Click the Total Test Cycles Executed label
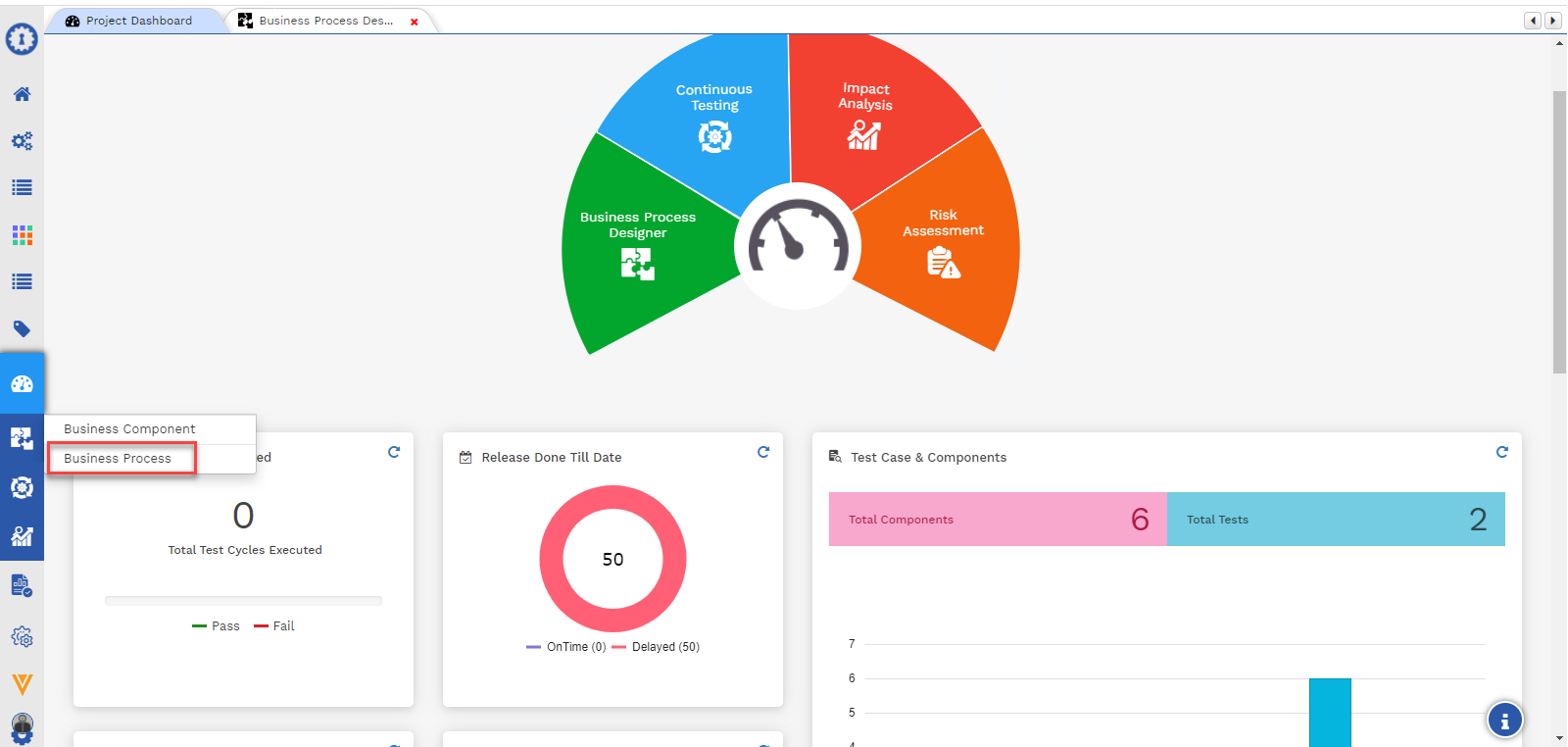 point(245,550)
